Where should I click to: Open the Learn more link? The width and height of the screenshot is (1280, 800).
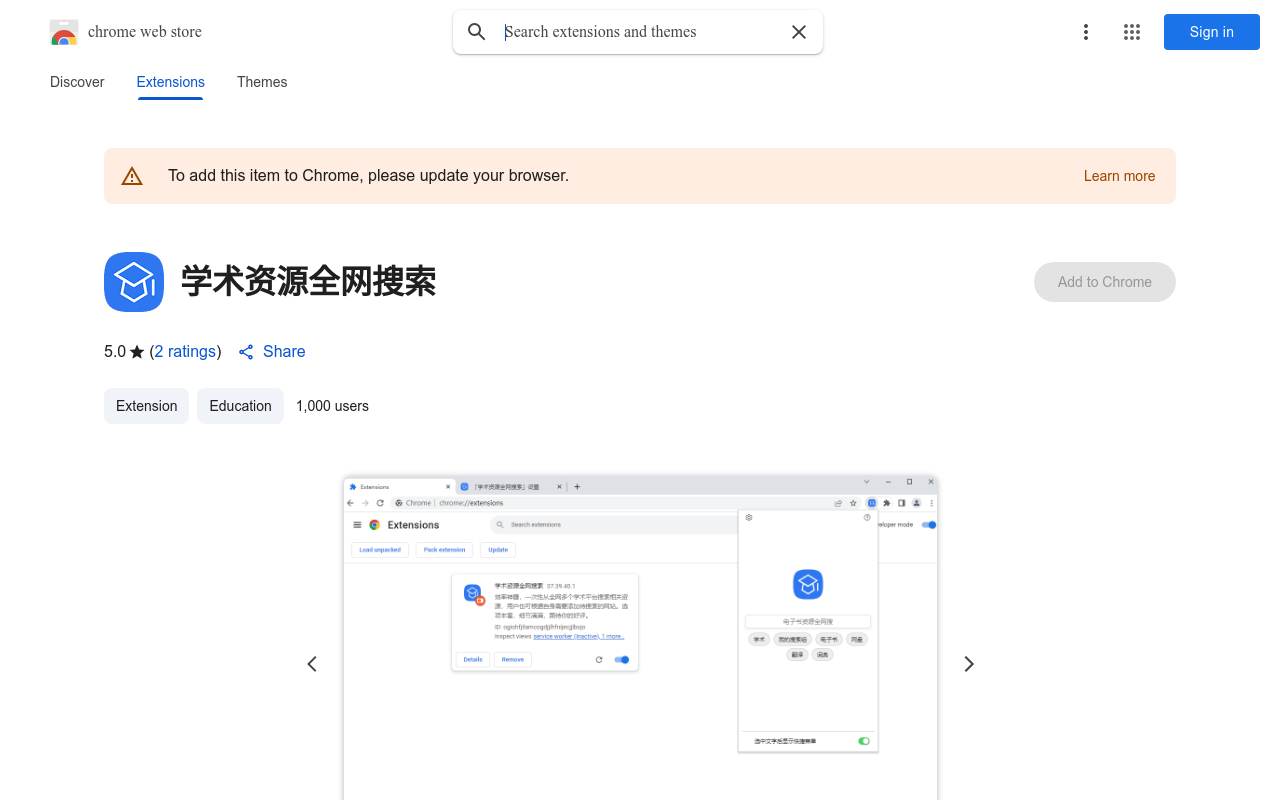pos(1119,176)
